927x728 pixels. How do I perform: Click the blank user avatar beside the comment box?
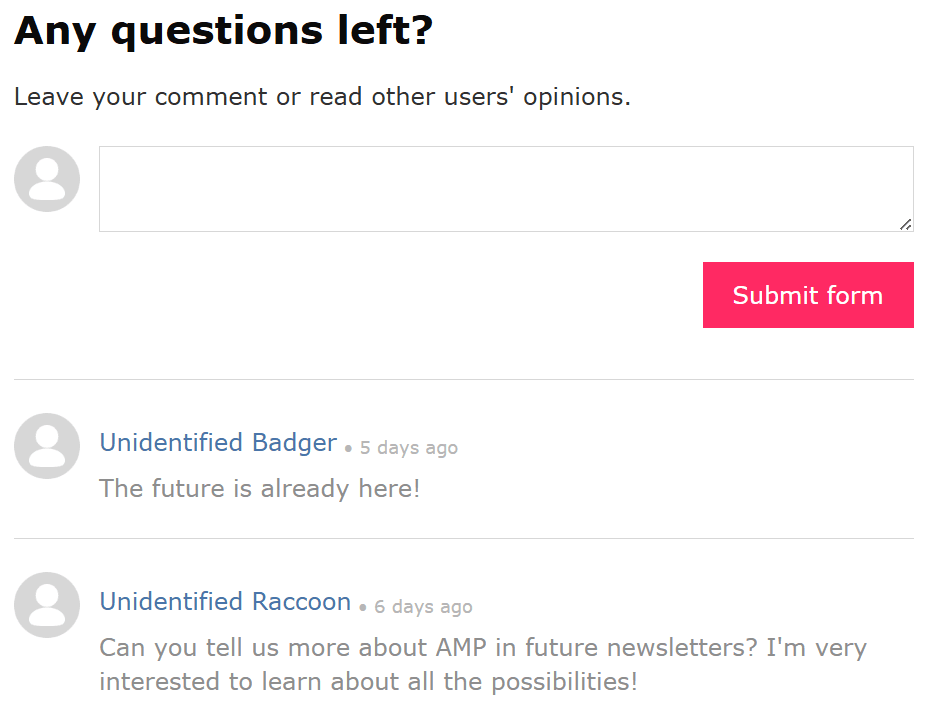point(47,179)
